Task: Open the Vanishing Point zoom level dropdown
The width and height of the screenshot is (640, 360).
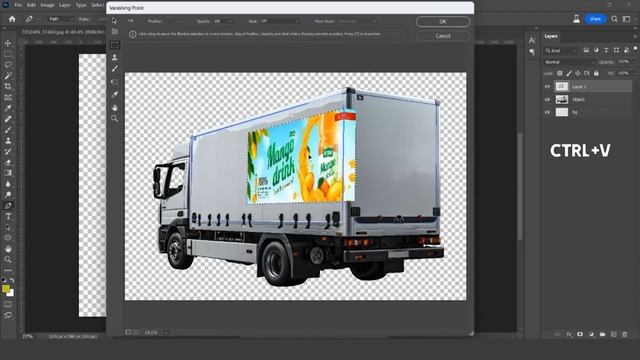Action: pyautogui.click(x=166, y=333)
